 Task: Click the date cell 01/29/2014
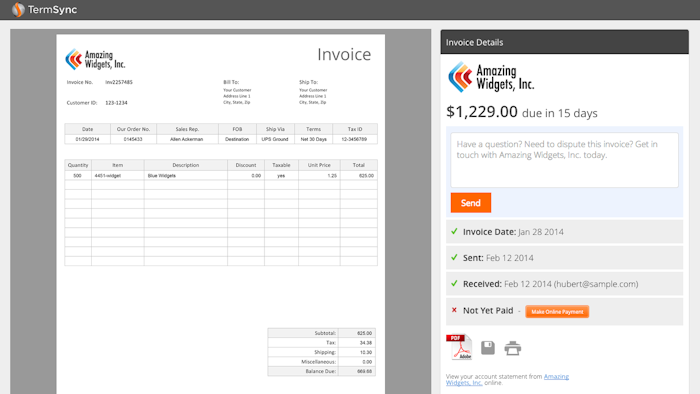88,139
